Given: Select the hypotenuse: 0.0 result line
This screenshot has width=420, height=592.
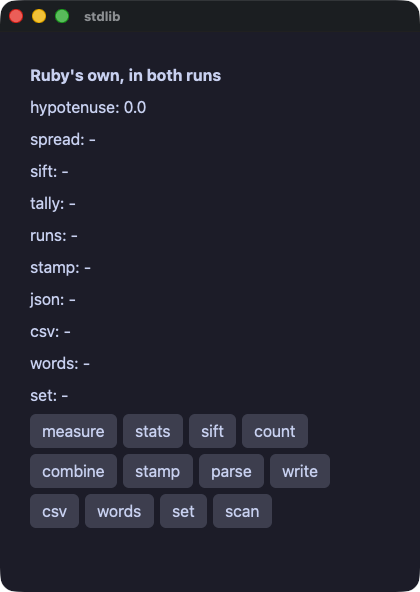Looking at the screenshot, I should [88, 108].
